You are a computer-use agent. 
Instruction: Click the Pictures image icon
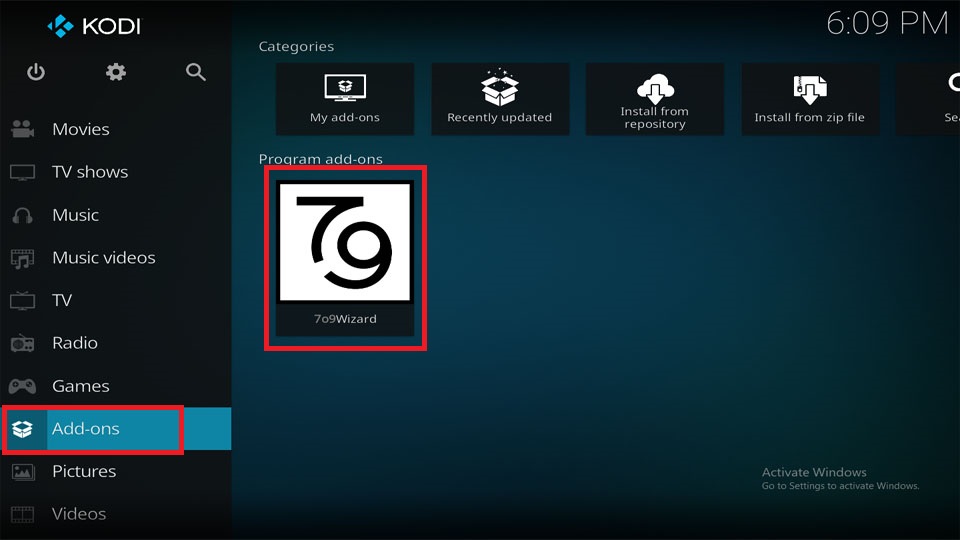click(x=23, y=471)
